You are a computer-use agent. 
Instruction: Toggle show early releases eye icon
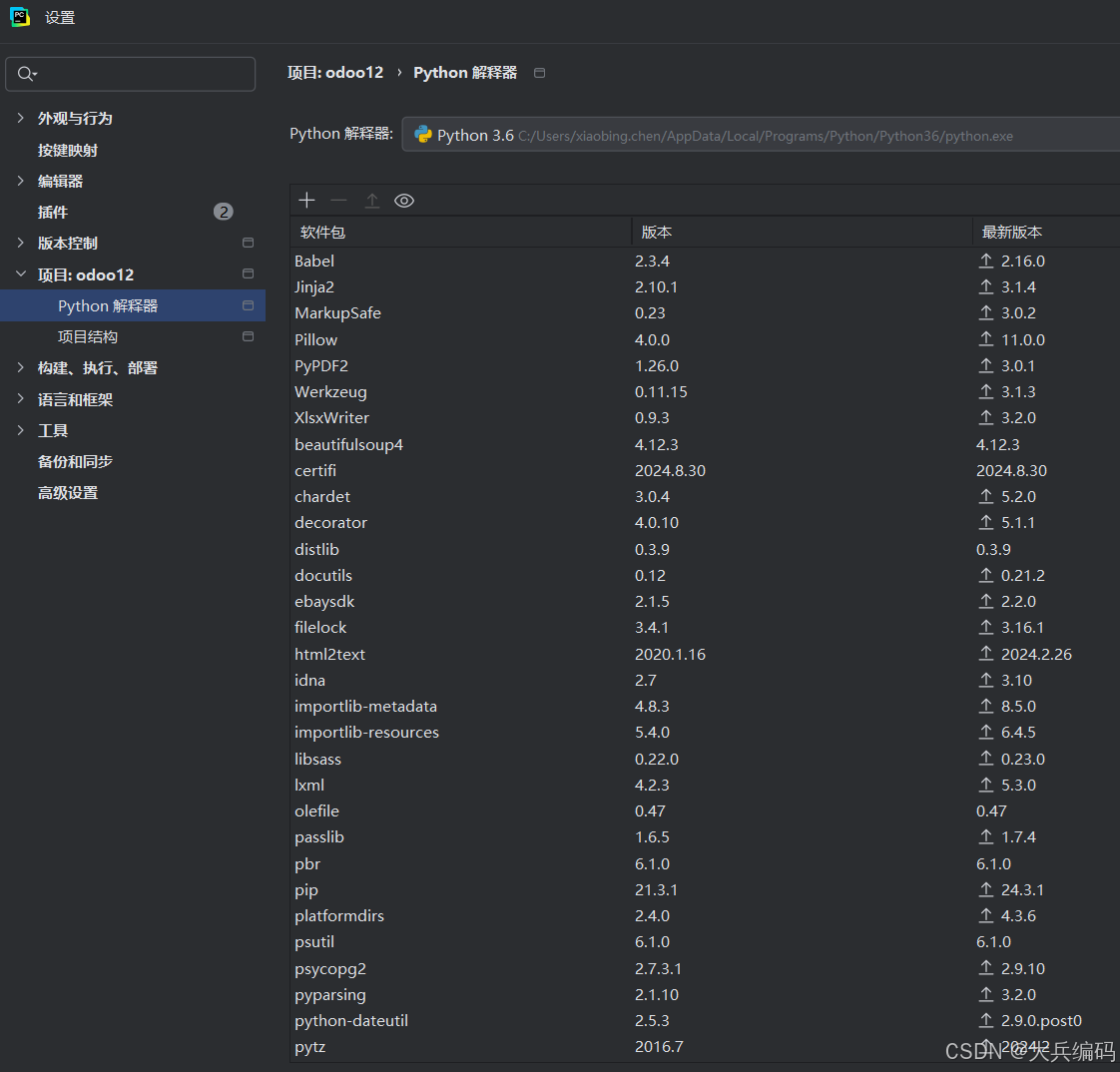(404, 201)
